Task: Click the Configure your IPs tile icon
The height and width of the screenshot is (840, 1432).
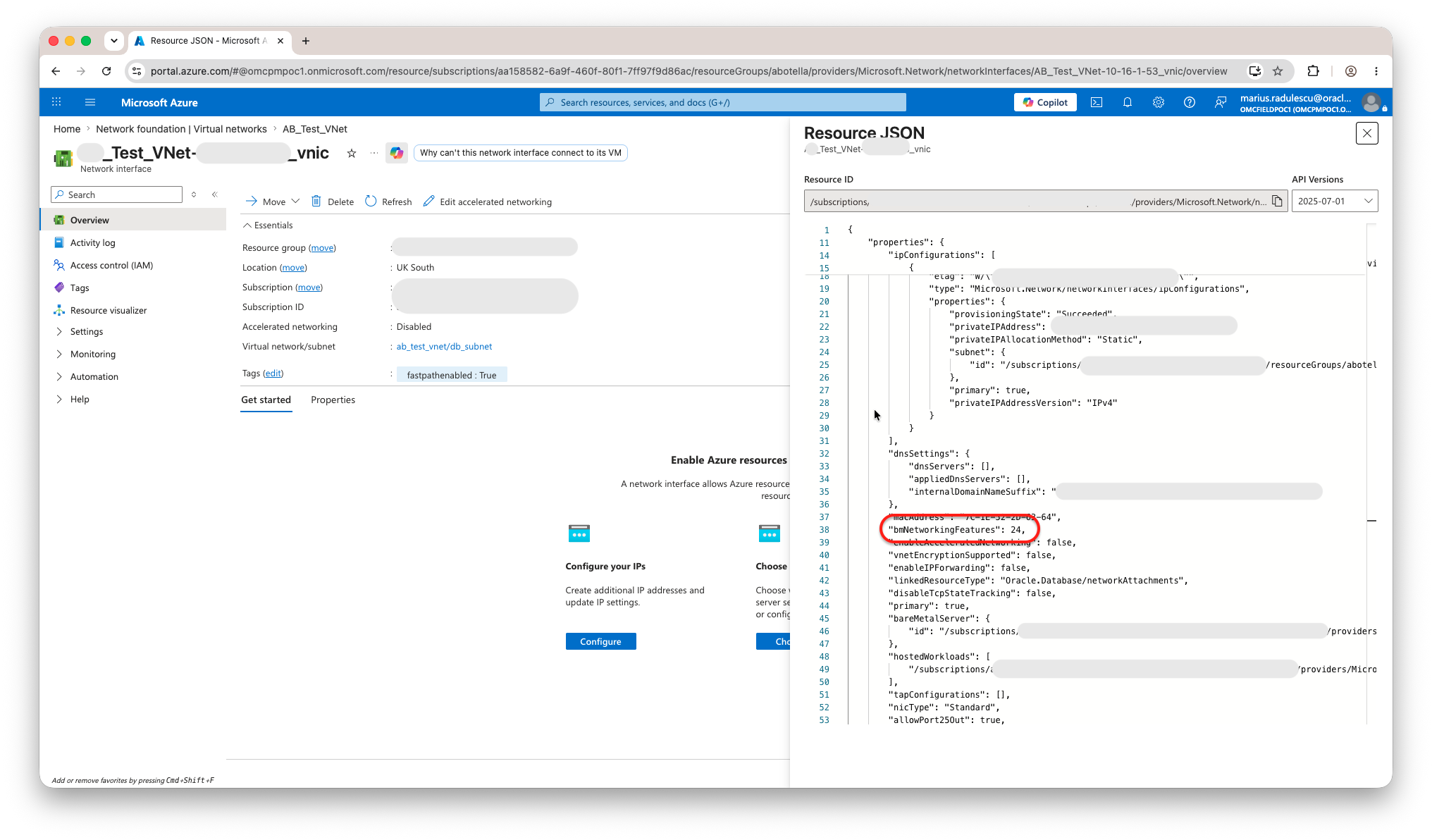Action: pos(579,533)
